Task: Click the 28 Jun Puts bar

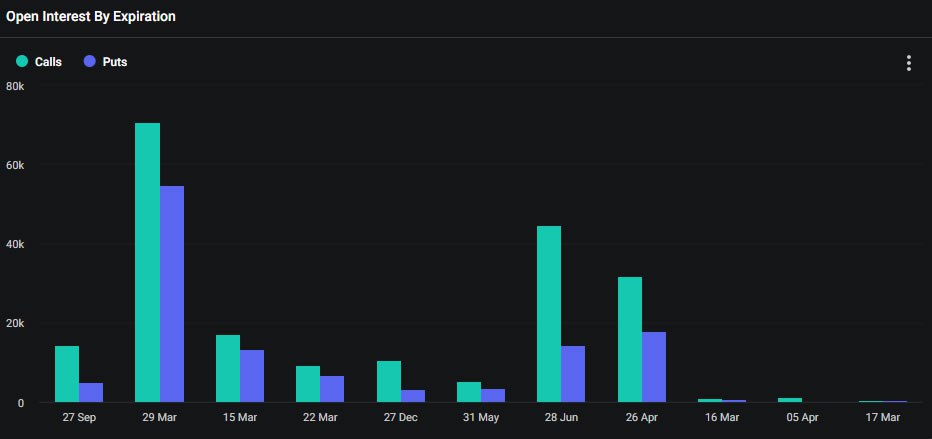Action: coord(573,374)
